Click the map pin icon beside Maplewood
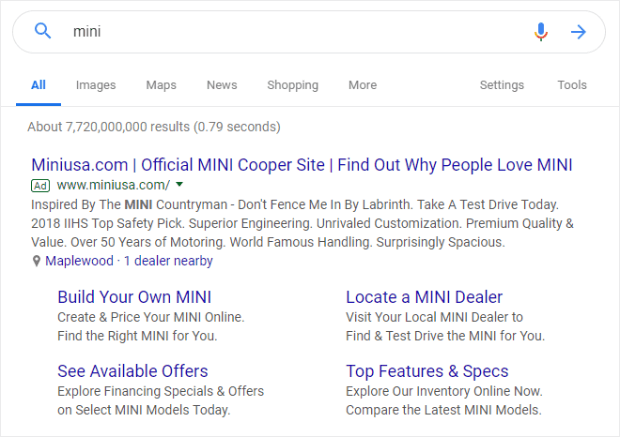Viewport: 620px width, 437px height. [36, 261]
